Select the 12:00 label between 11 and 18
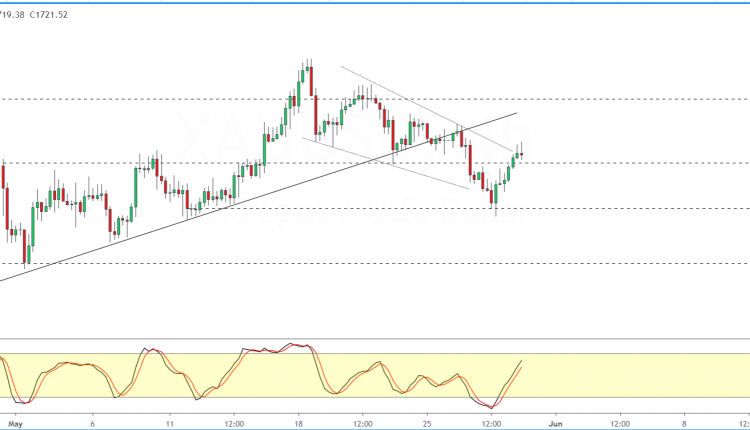 234,424
